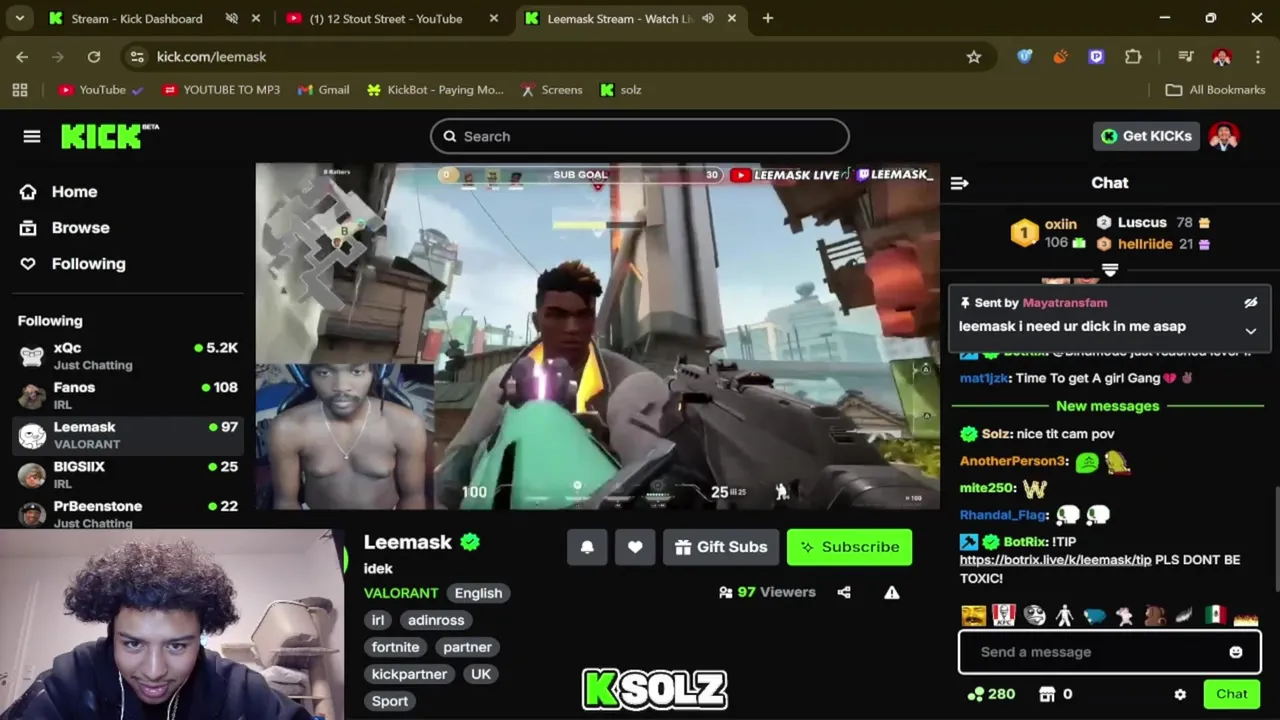
Task: Open your Kick profile avatar menu
Action: [x=1224, y=136]
